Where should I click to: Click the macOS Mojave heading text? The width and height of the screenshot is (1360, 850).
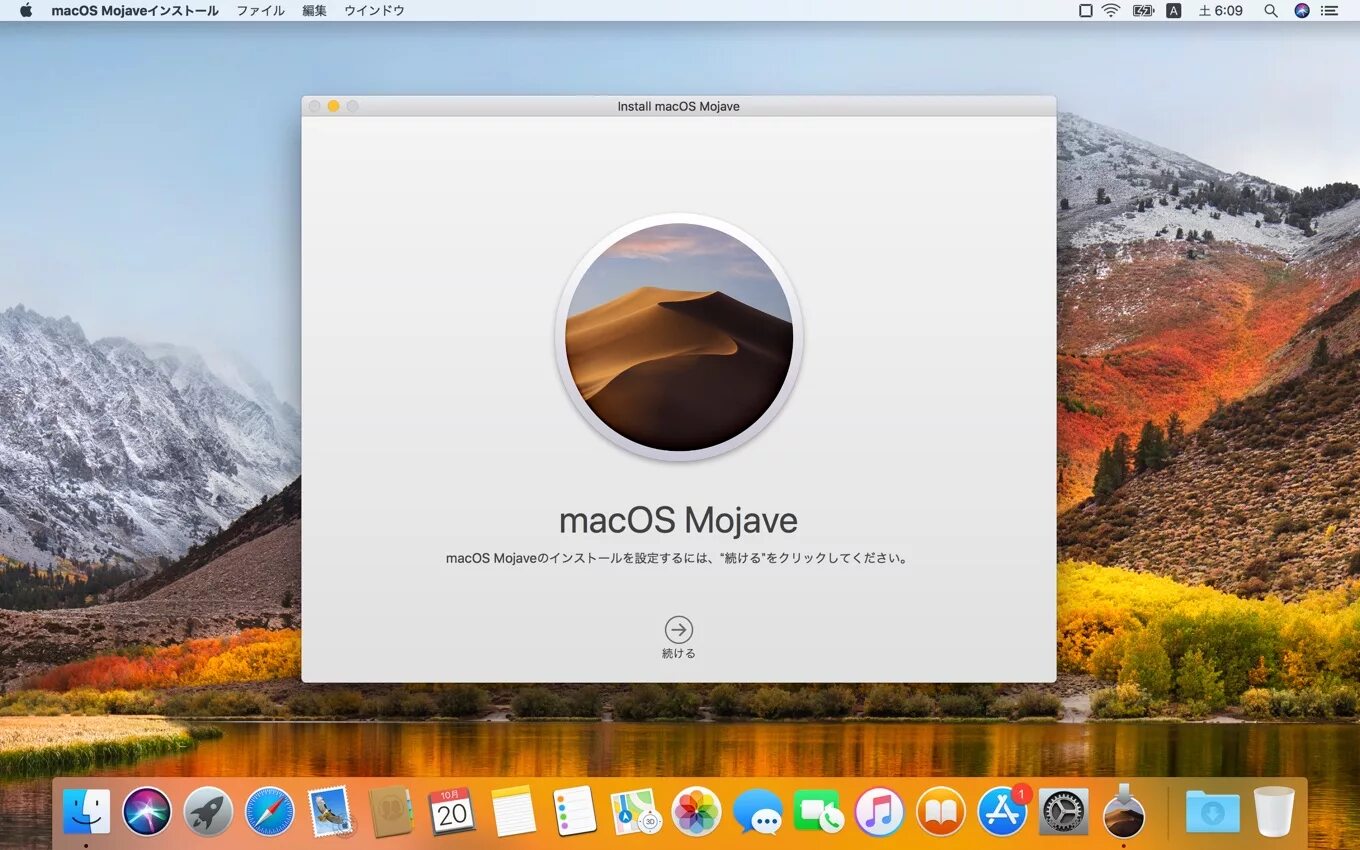click(x=678, y=521)
